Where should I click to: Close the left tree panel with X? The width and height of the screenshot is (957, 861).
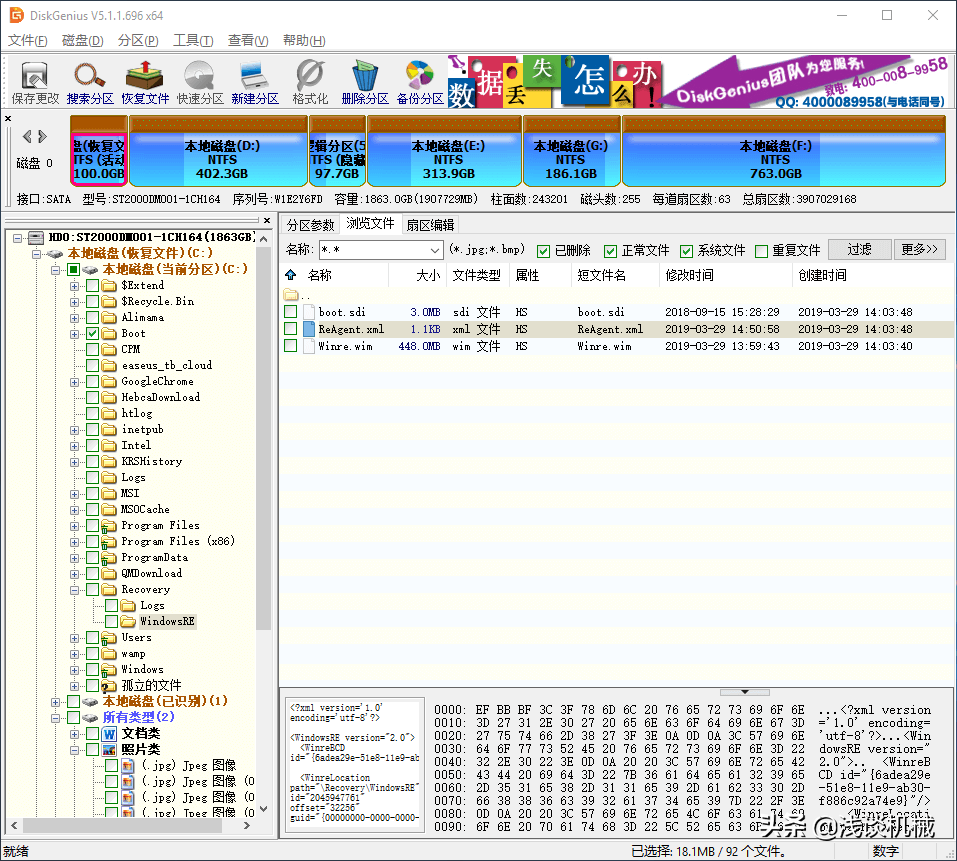pyautogui.click(x=267, y=220)
